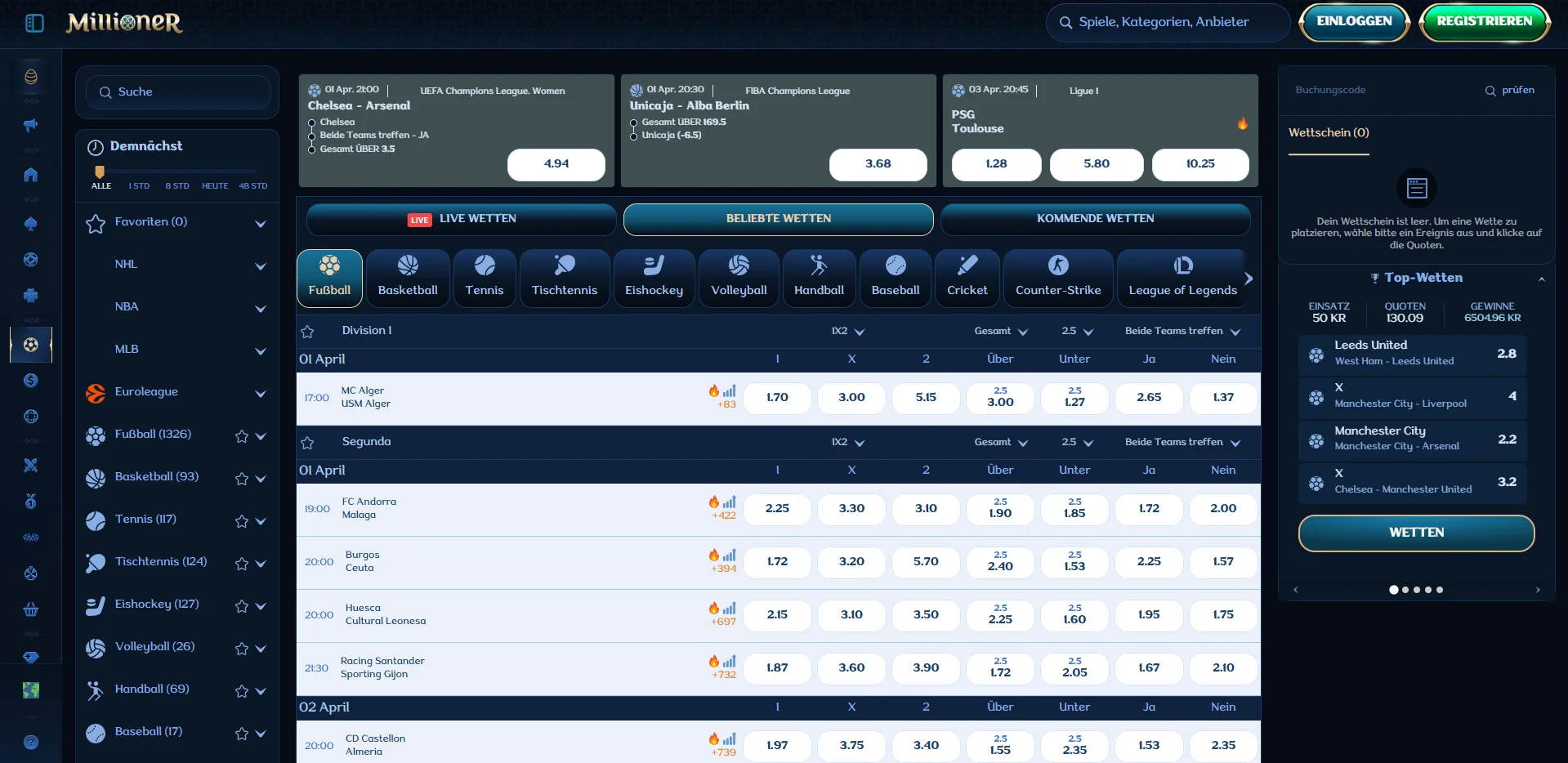Select the League of Legends category icon

(1182, 265)
